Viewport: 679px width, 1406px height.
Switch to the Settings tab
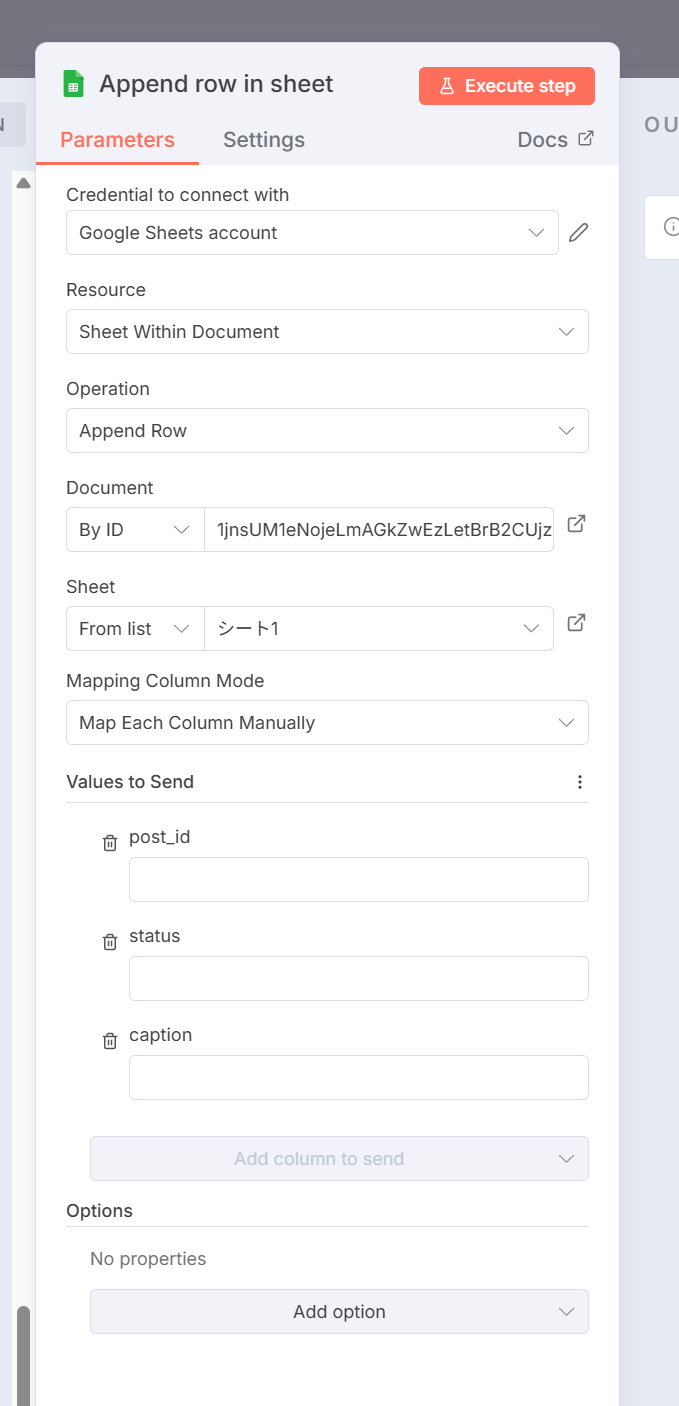(x=263, y=140)
